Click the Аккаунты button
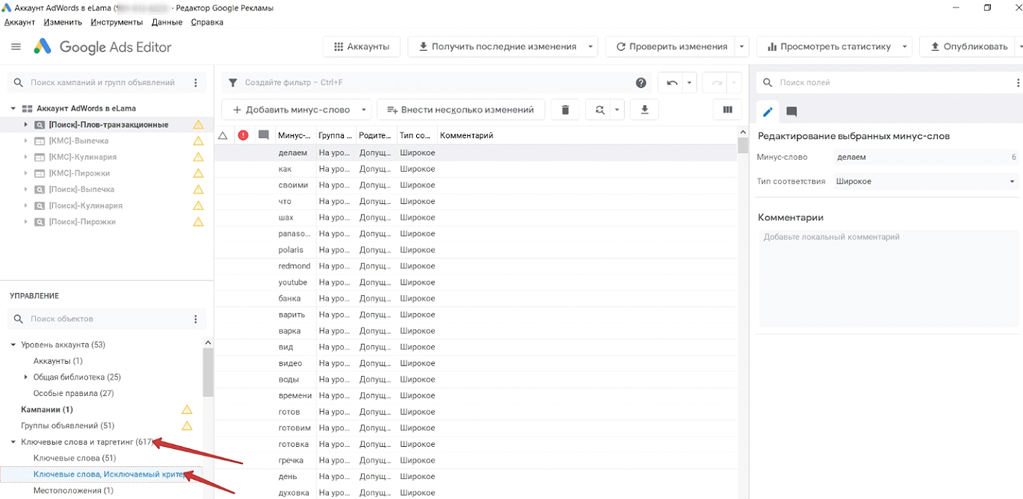The image size is (1023, 499). point(361,47)
